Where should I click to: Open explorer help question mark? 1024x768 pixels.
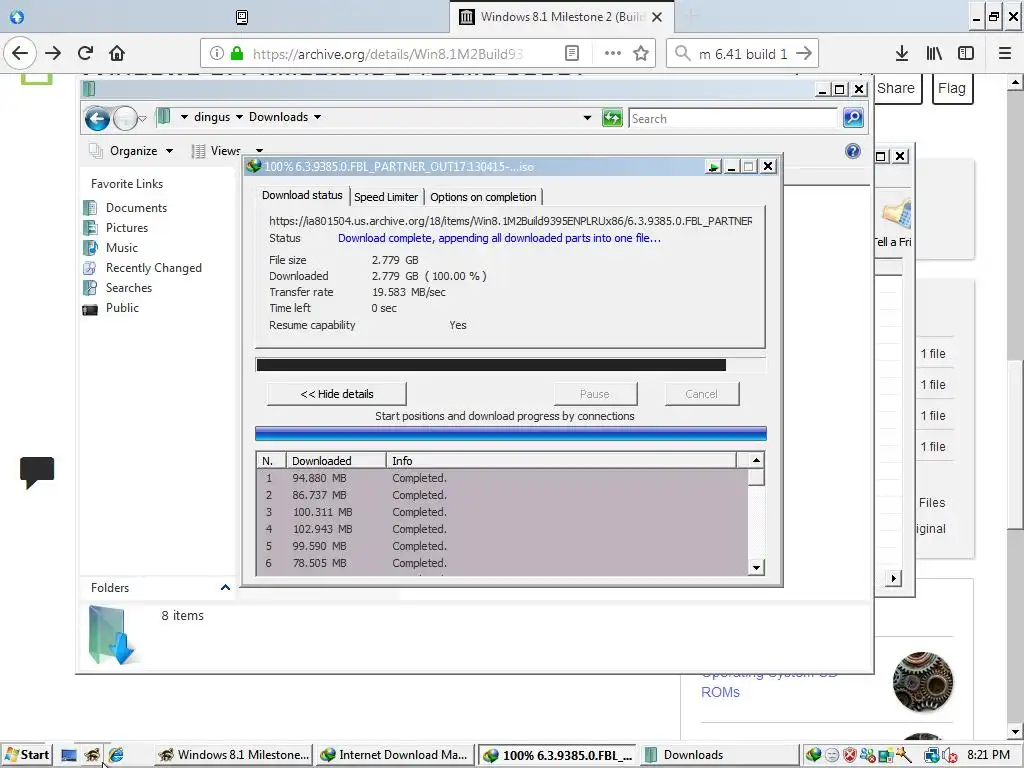[853, 152]
